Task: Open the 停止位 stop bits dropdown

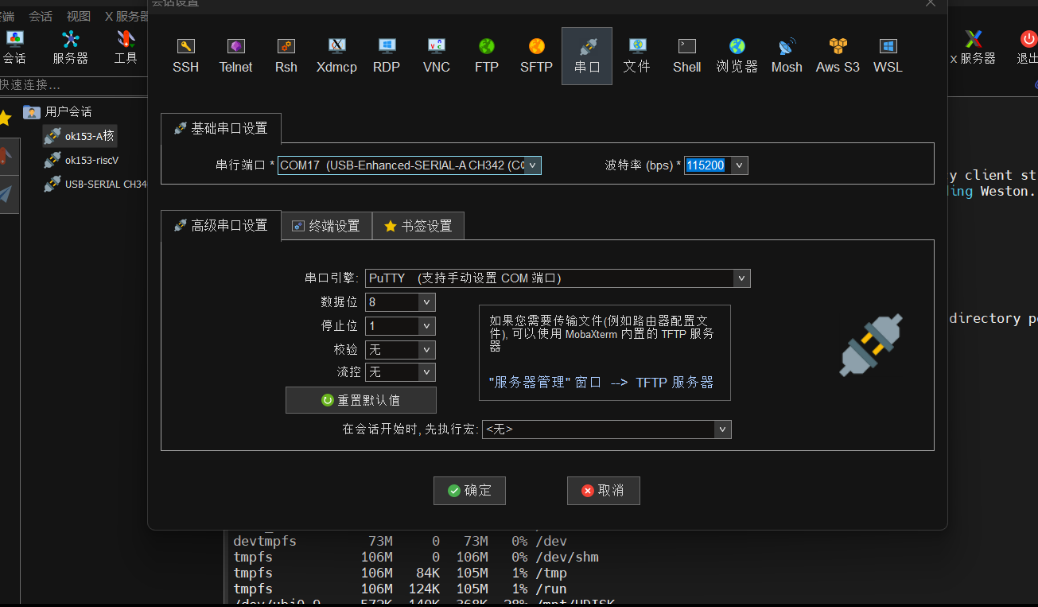Action: pyautogui.click(x=426, y=326)
